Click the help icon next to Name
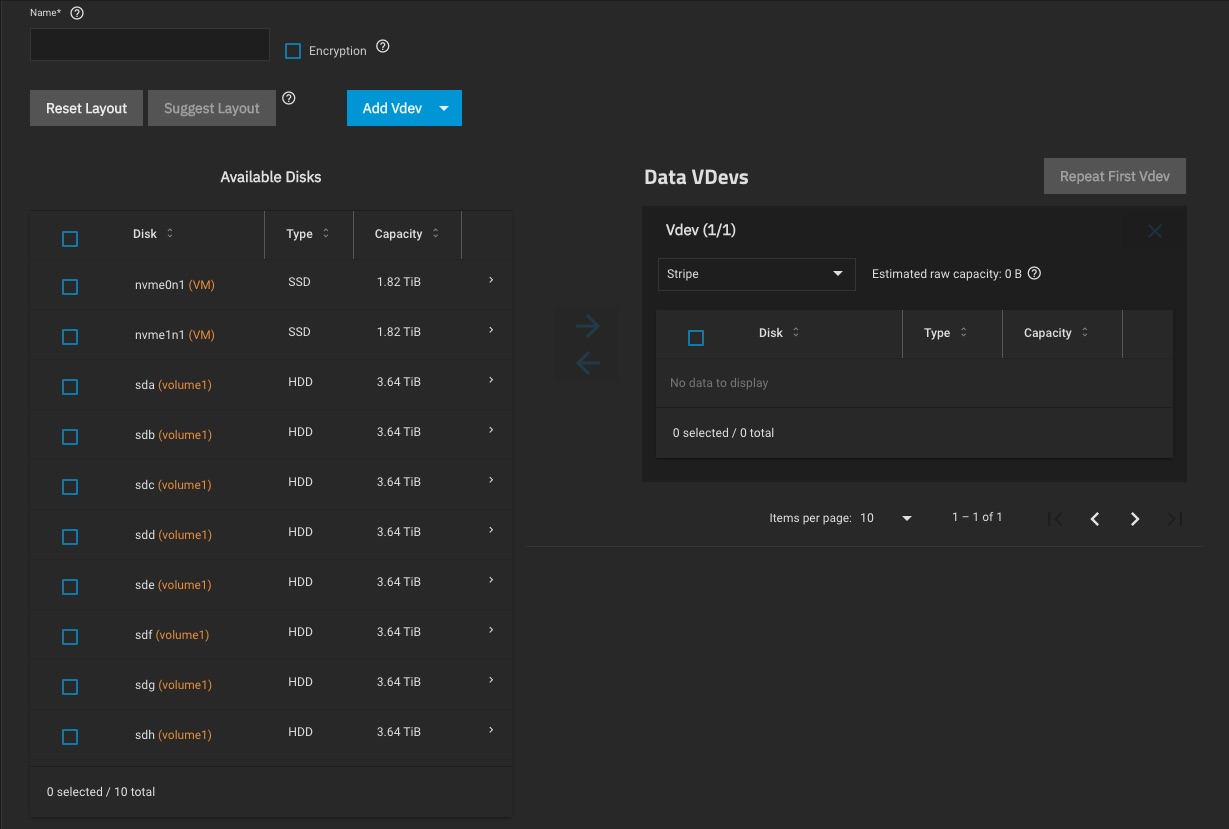 [77, 13]
